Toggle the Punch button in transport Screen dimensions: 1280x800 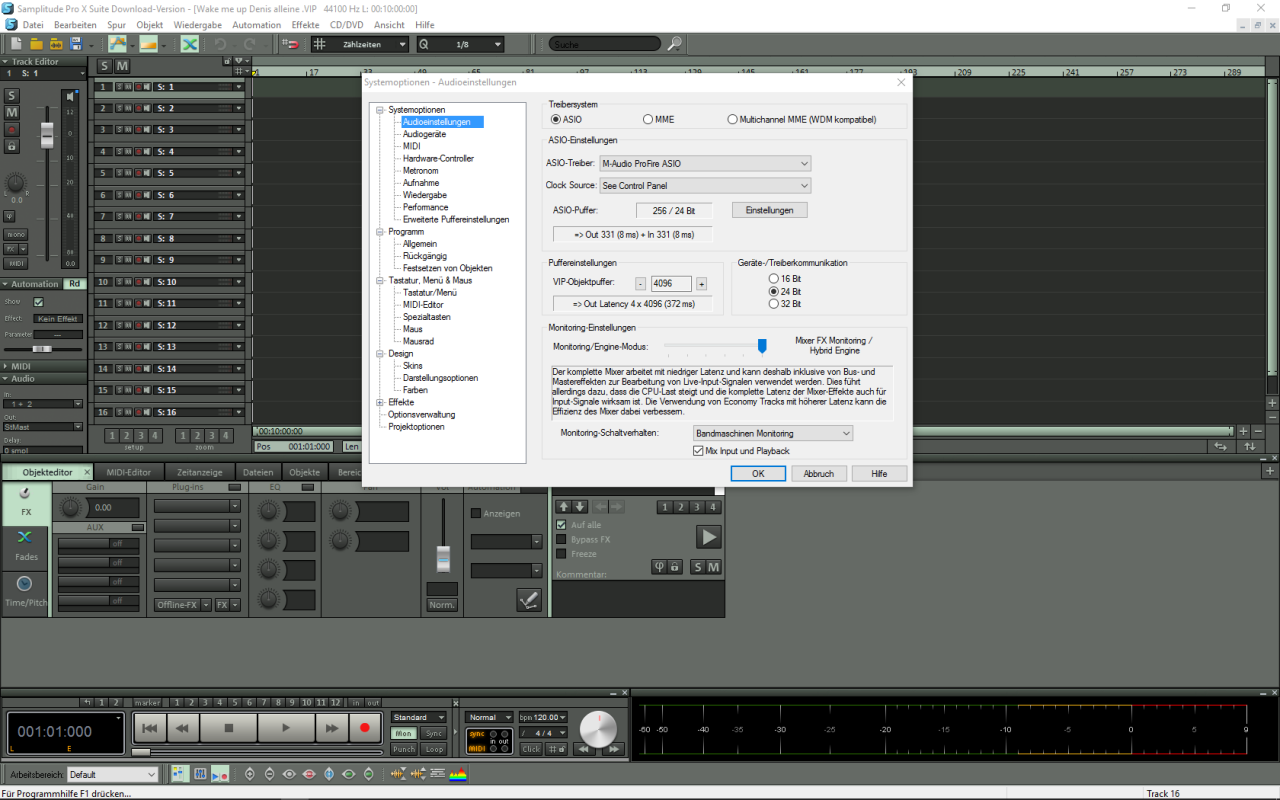403,748
